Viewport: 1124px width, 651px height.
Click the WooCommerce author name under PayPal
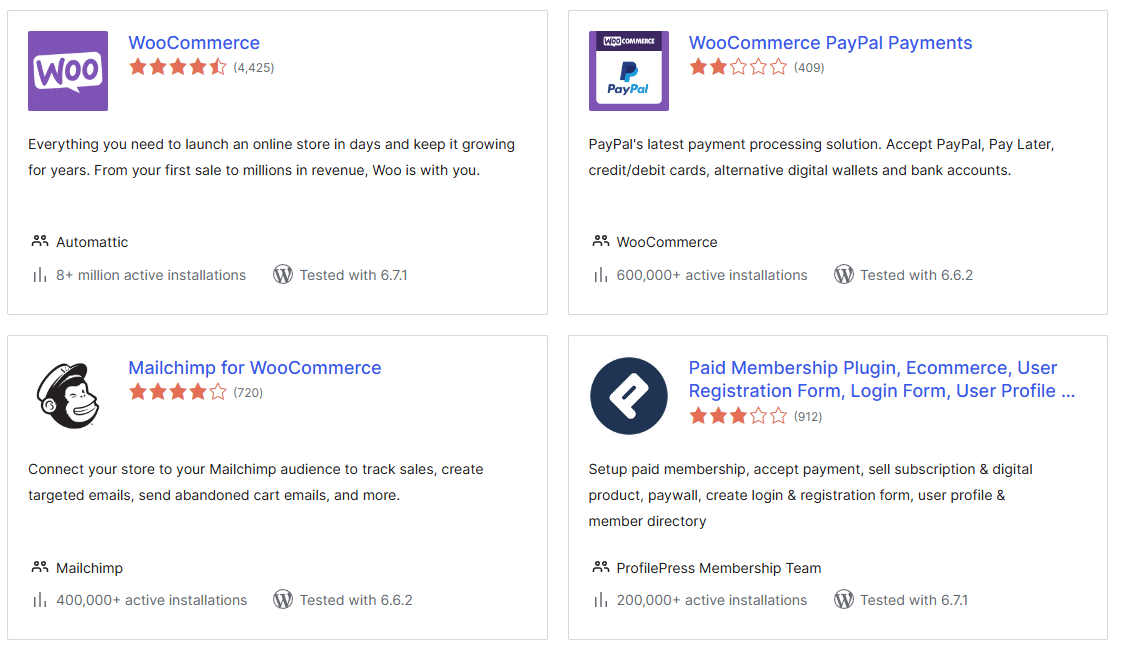tap(667, 242)
